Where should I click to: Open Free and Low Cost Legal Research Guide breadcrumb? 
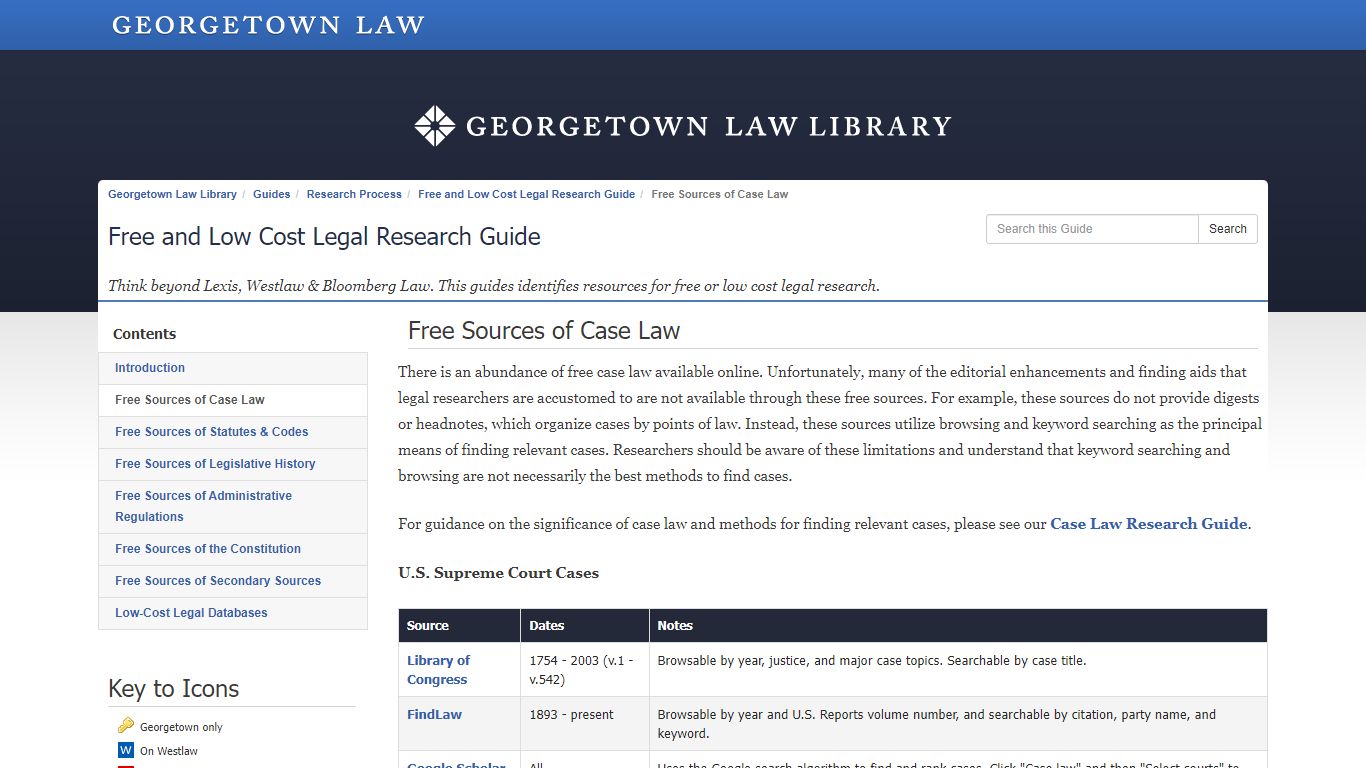pyautogui.click(x=527, y=194)
